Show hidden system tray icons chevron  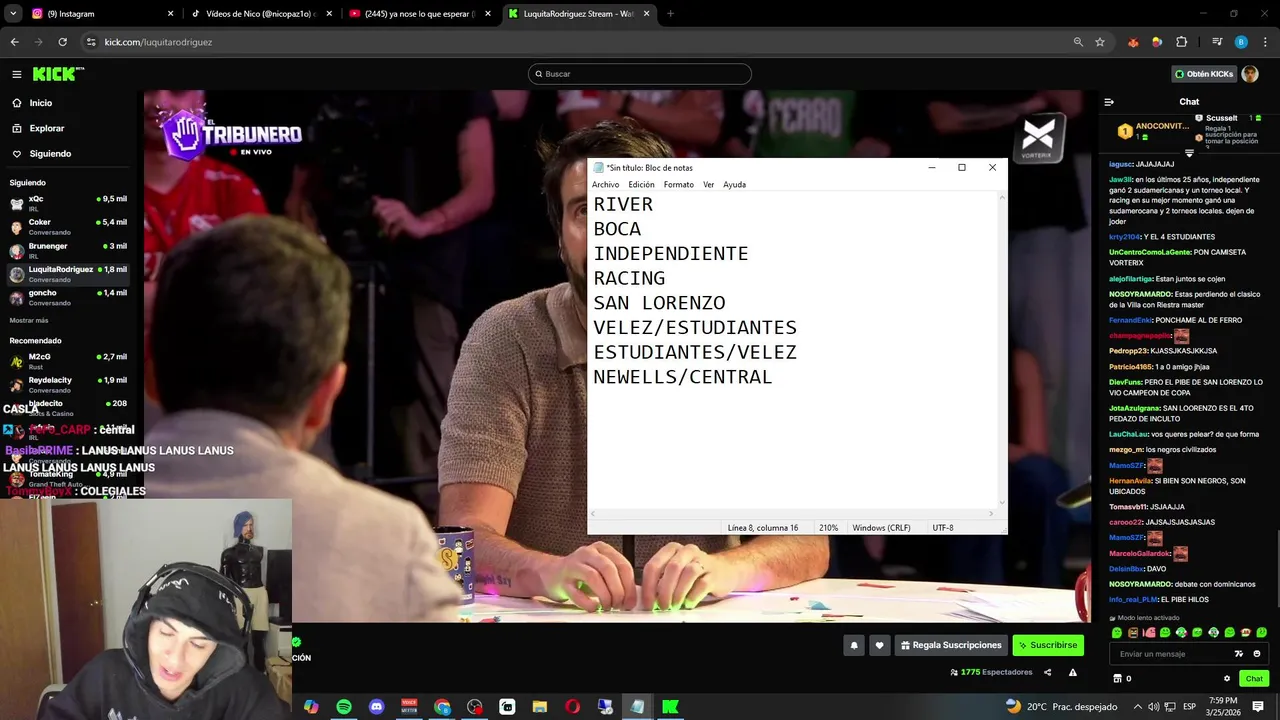click(x=1138, y=707)
